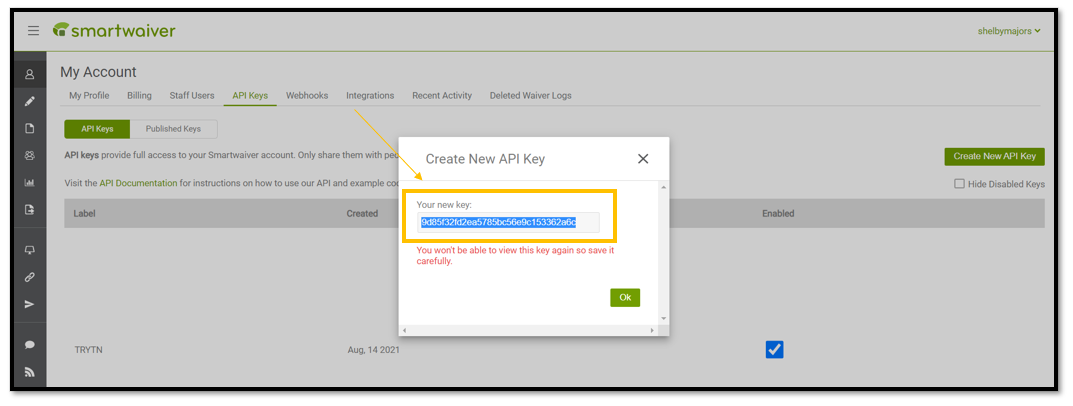Click the Label column header
This screenshot has width=1073, height=406.
pyautogui.click(x=84, y=214)
